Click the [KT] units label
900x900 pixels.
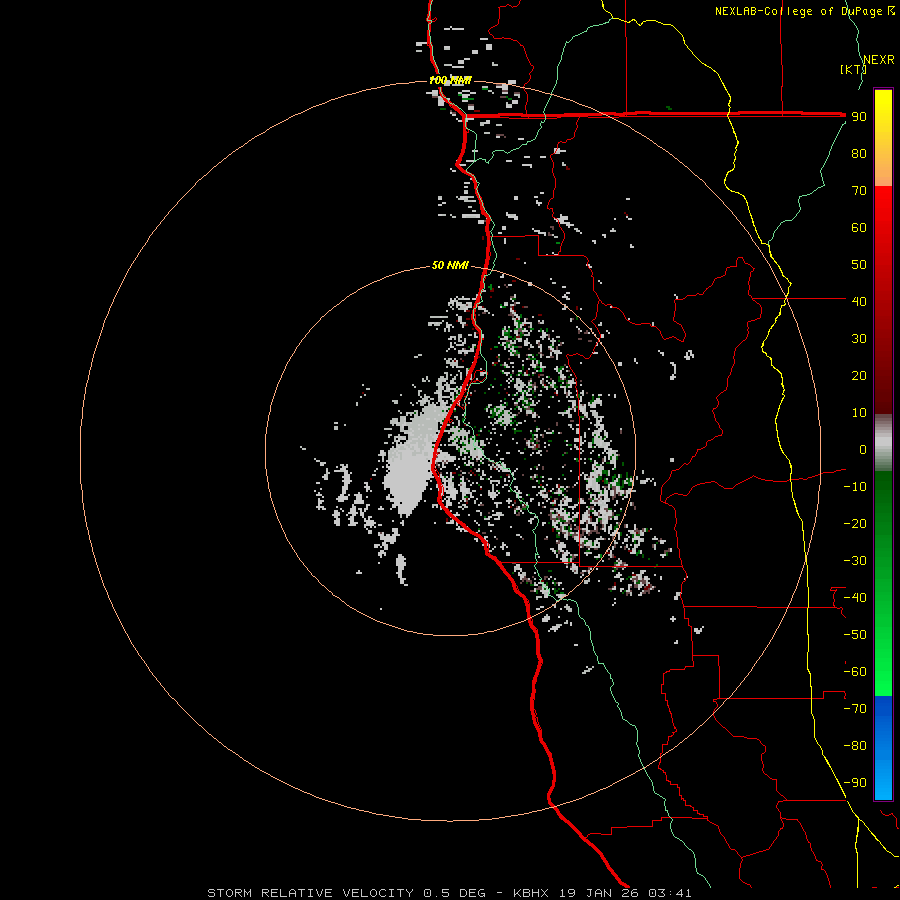coord(853,69)
